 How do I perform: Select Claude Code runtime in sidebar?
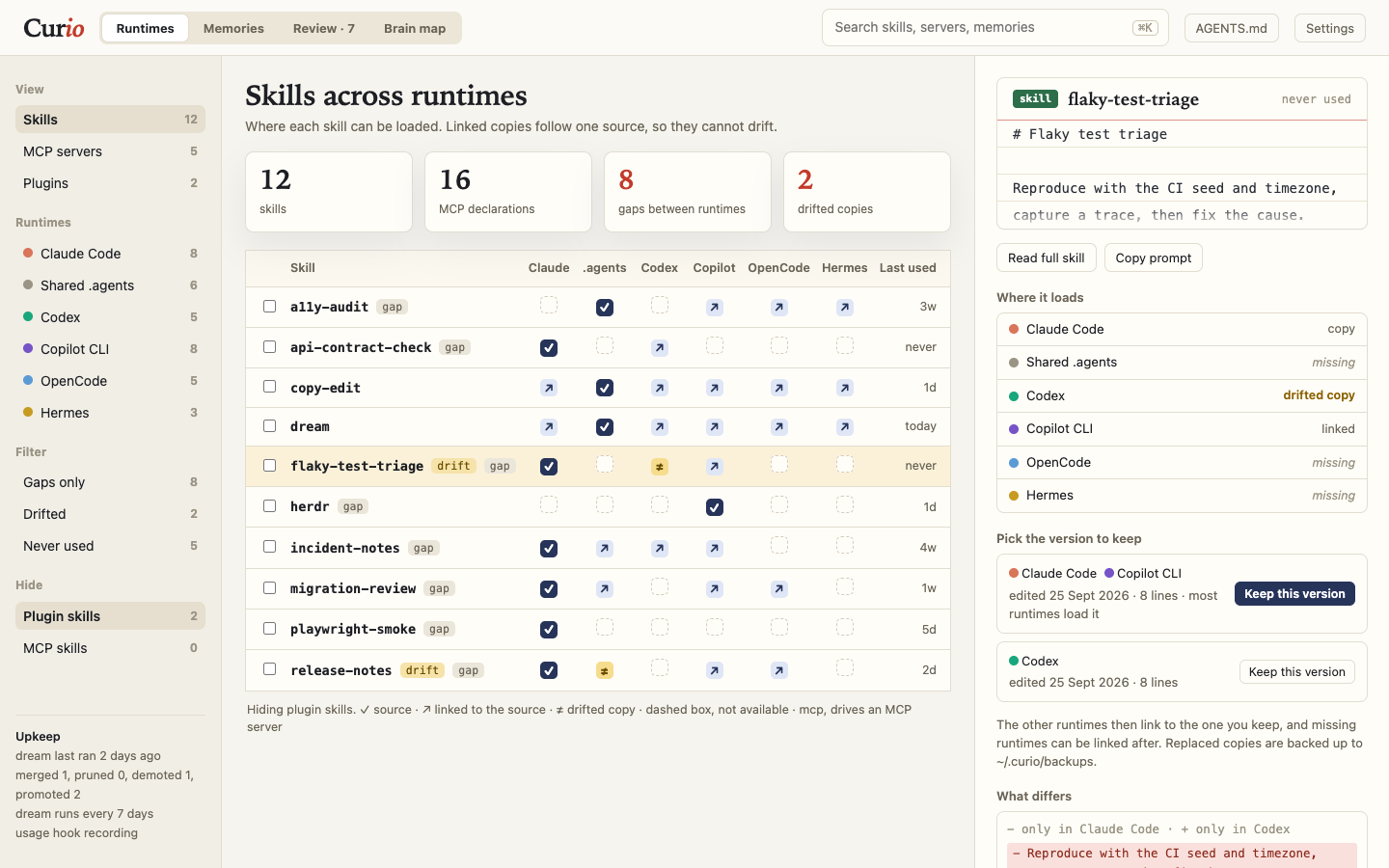click(x=110, y=254)
